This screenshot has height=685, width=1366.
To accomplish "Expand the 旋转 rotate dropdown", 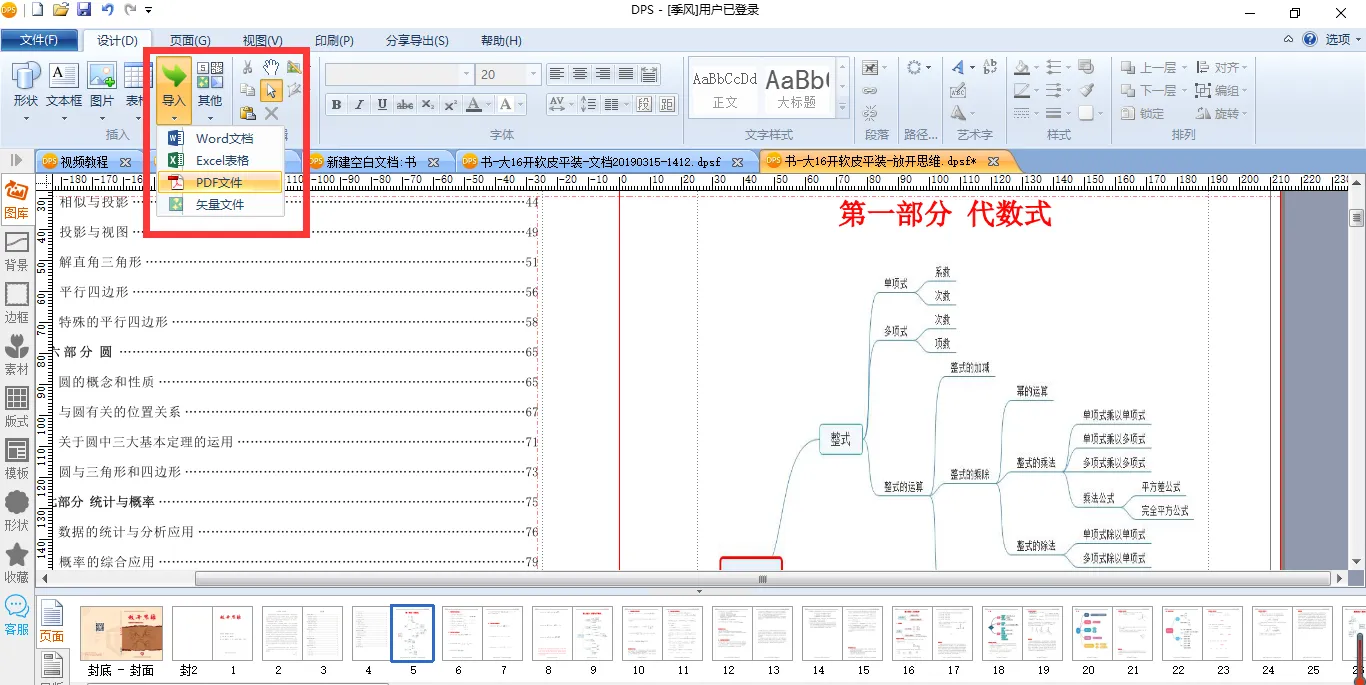I will click(1245, 114).
